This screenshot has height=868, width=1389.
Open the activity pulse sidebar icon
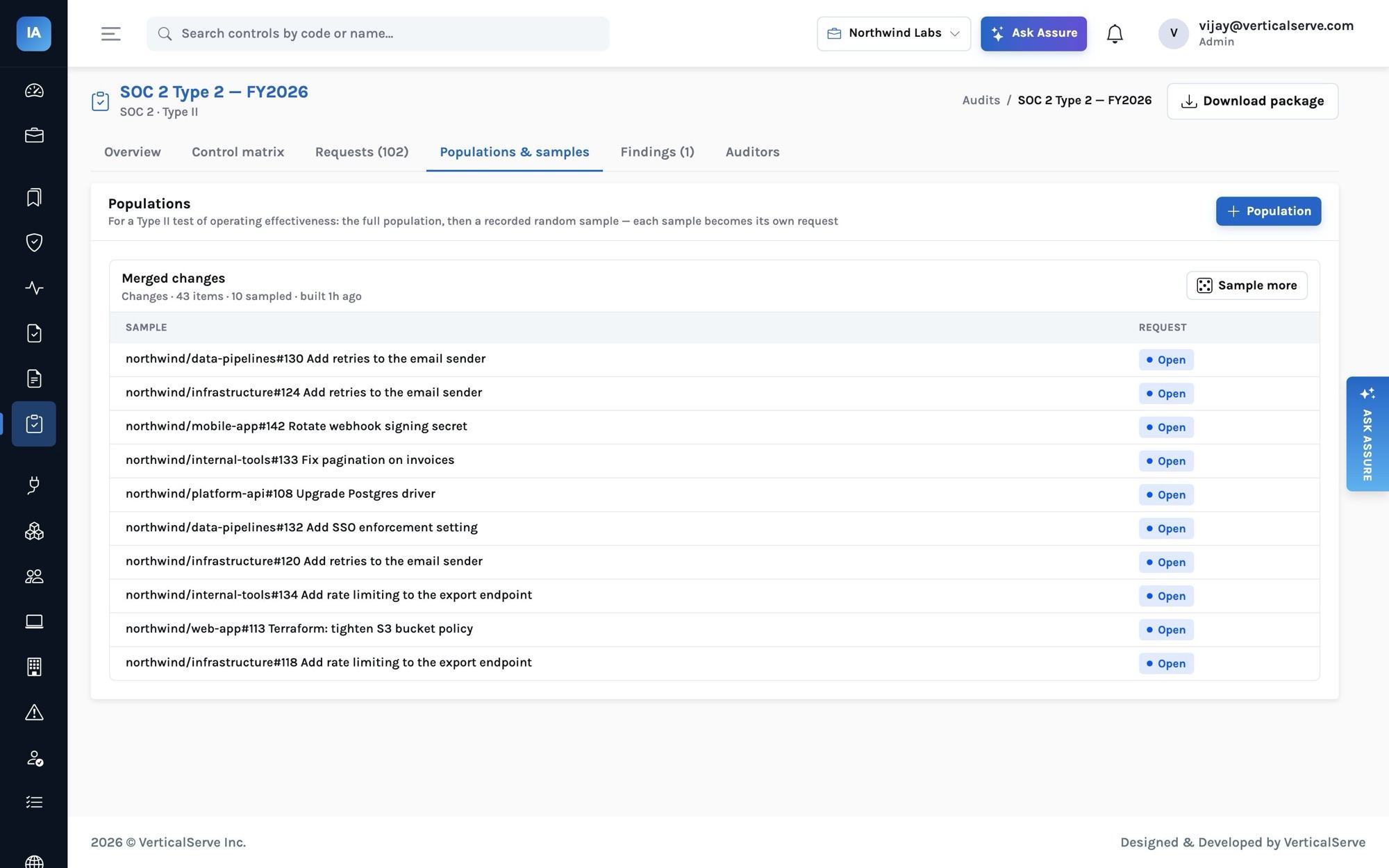34,287
